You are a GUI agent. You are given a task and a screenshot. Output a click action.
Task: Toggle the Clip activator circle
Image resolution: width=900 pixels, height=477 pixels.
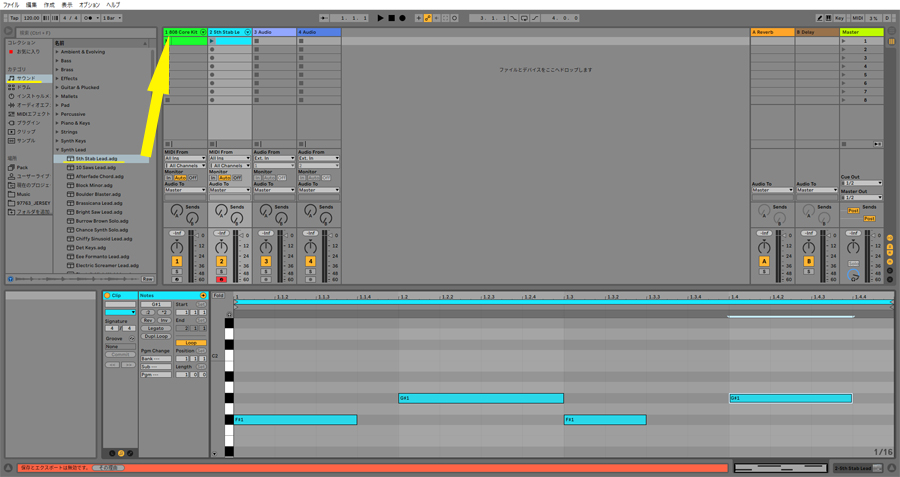(x=107, y=296)
